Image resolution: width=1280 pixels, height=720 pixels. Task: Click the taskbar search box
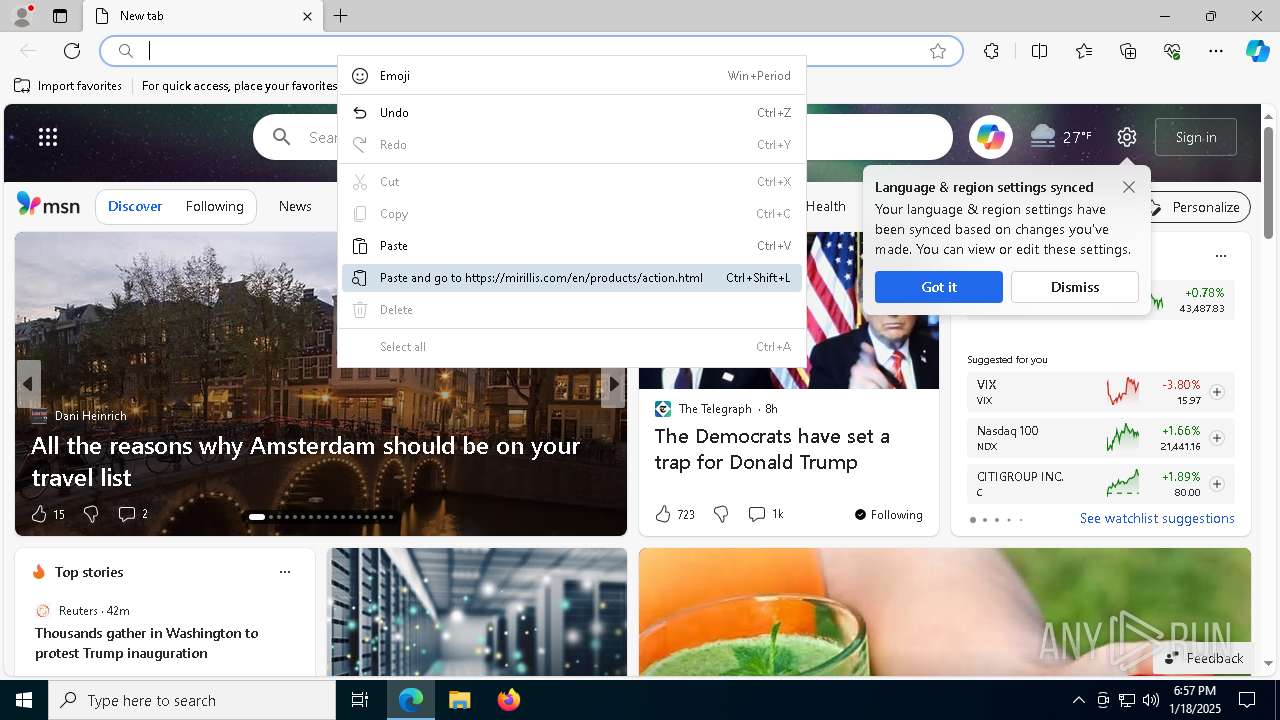[x=192, y=700]
